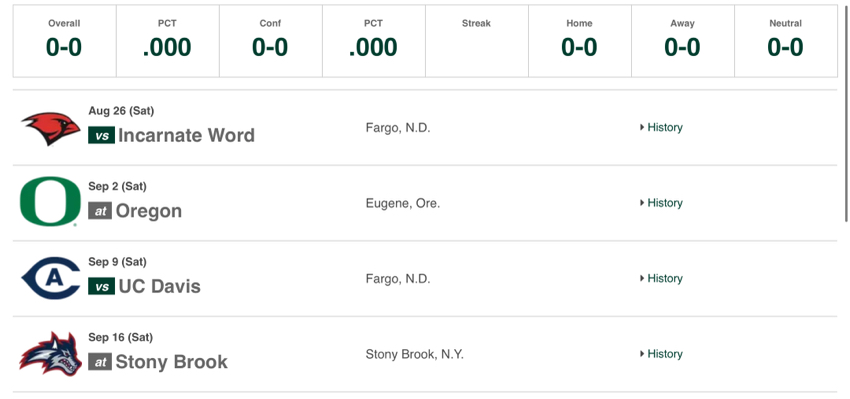Expand History for the Incarnate Word game
This screenshot has height=399, width=850.
[x=661, y=127]
